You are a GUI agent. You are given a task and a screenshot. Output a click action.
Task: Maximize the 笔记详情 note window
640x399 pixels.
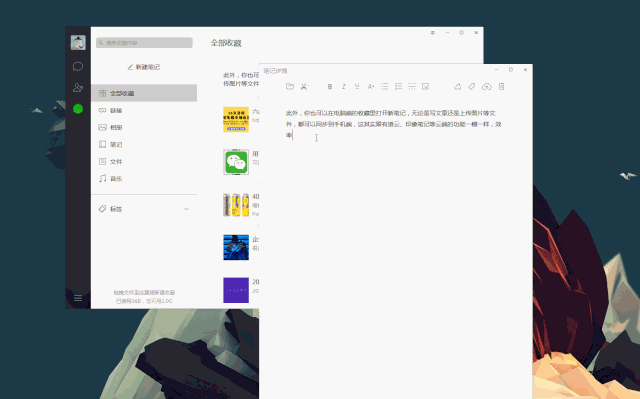tap(511, 70)
